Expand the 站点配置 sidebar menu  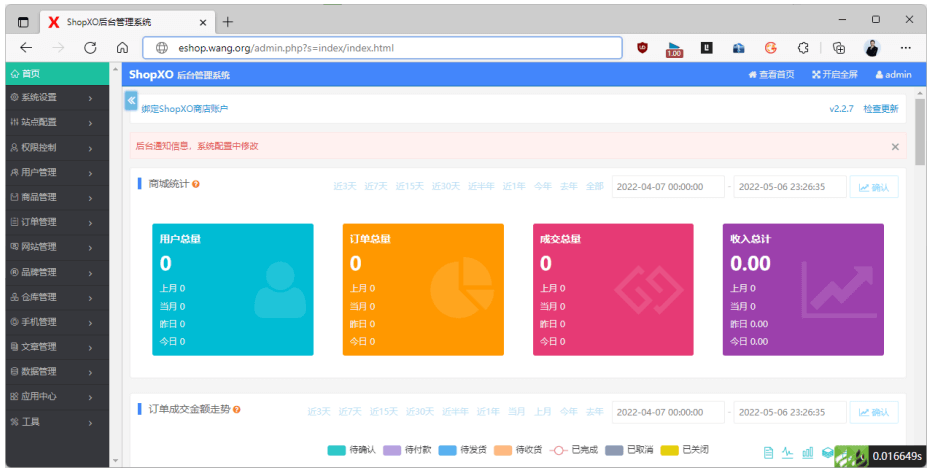[57, 123]
